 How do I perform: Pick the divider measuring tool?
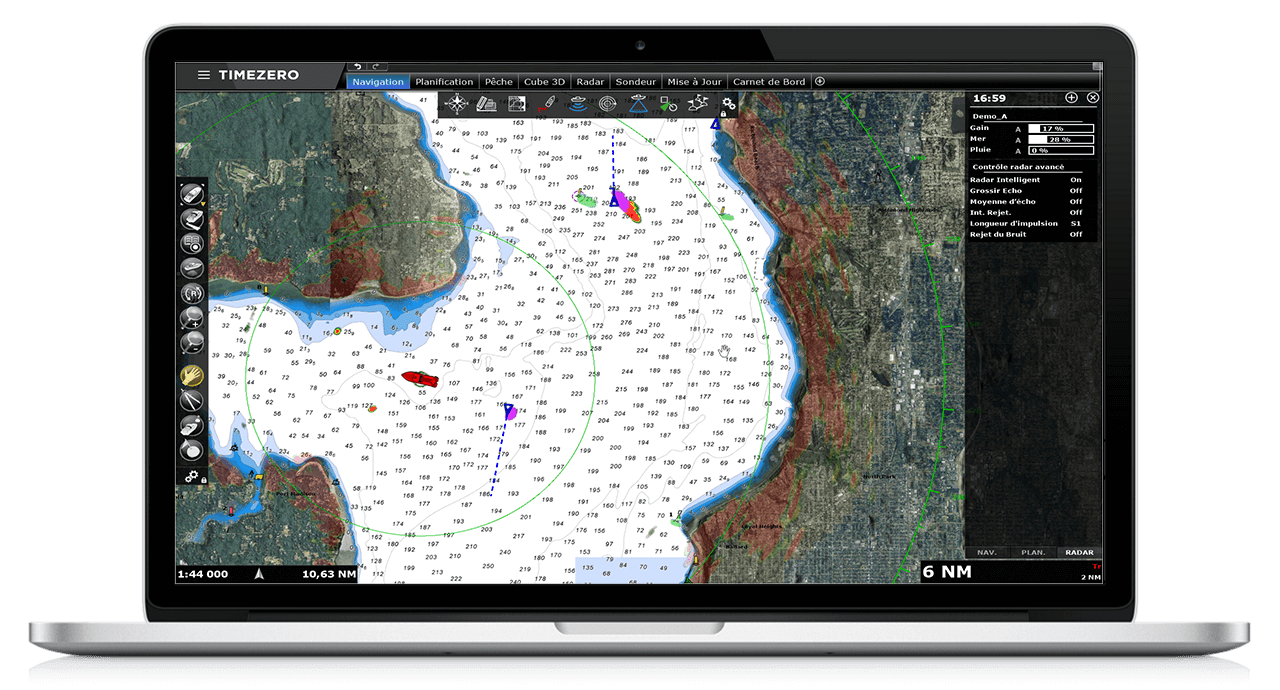[x=192, y=401]
